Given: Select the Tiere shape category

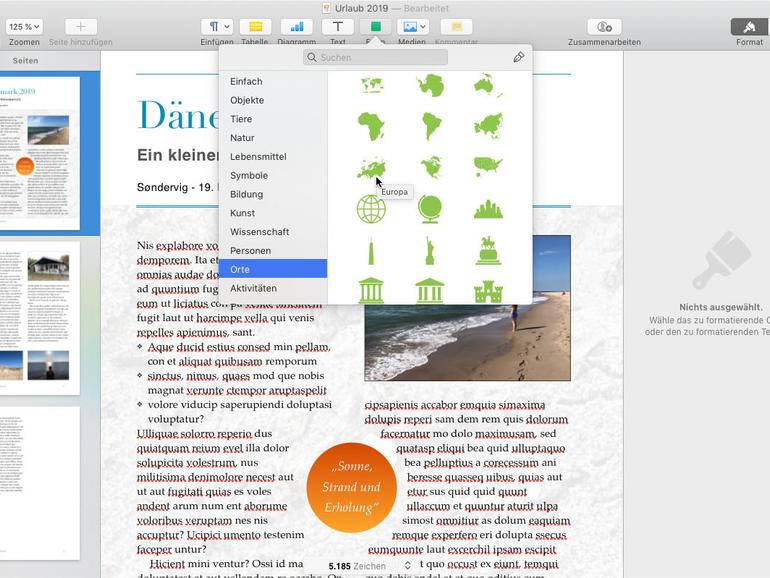Looking at the screenshot, I should [273, 119].
